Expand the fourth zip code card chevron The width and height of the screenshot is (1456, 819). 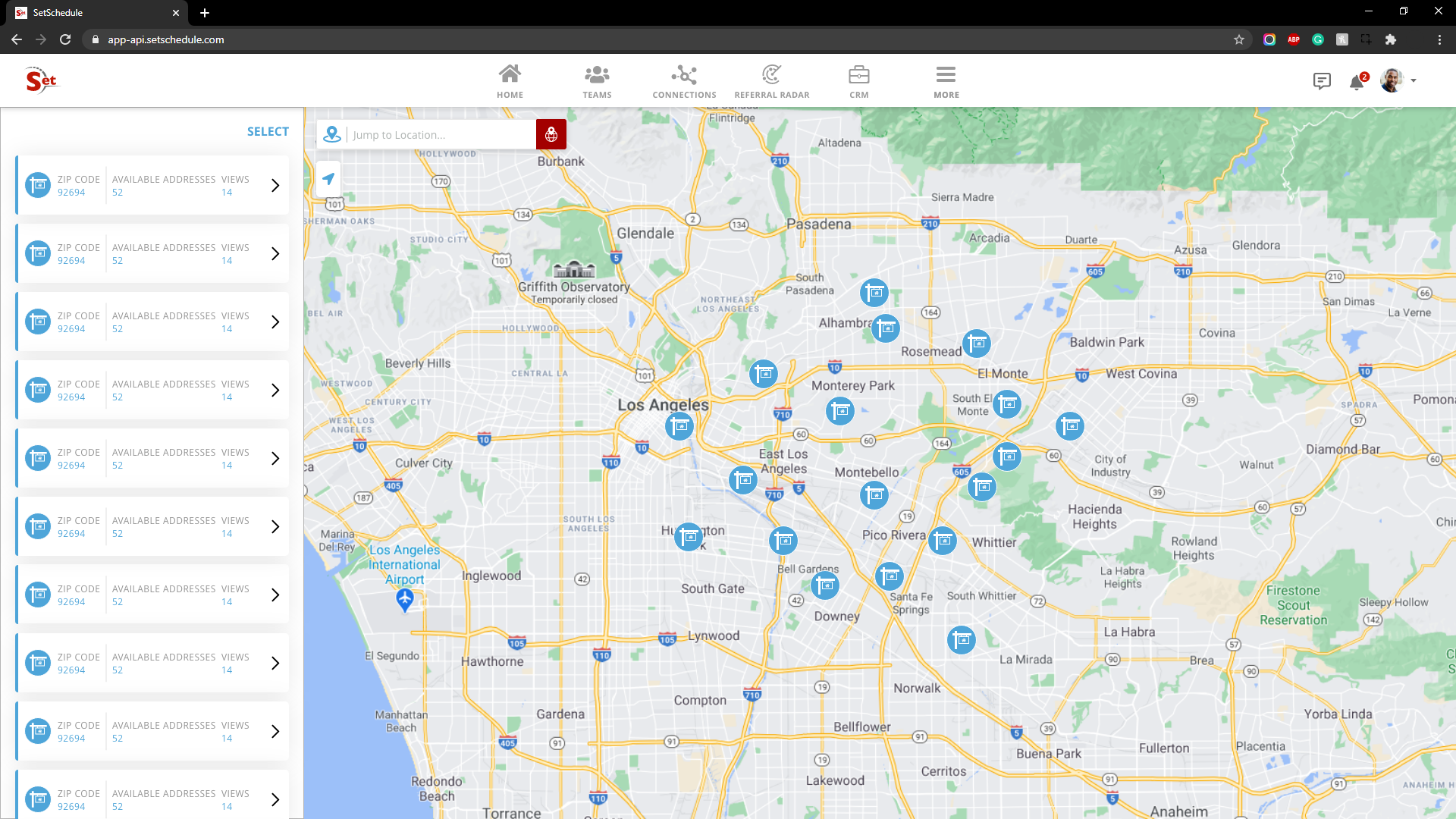coord(275,390)
